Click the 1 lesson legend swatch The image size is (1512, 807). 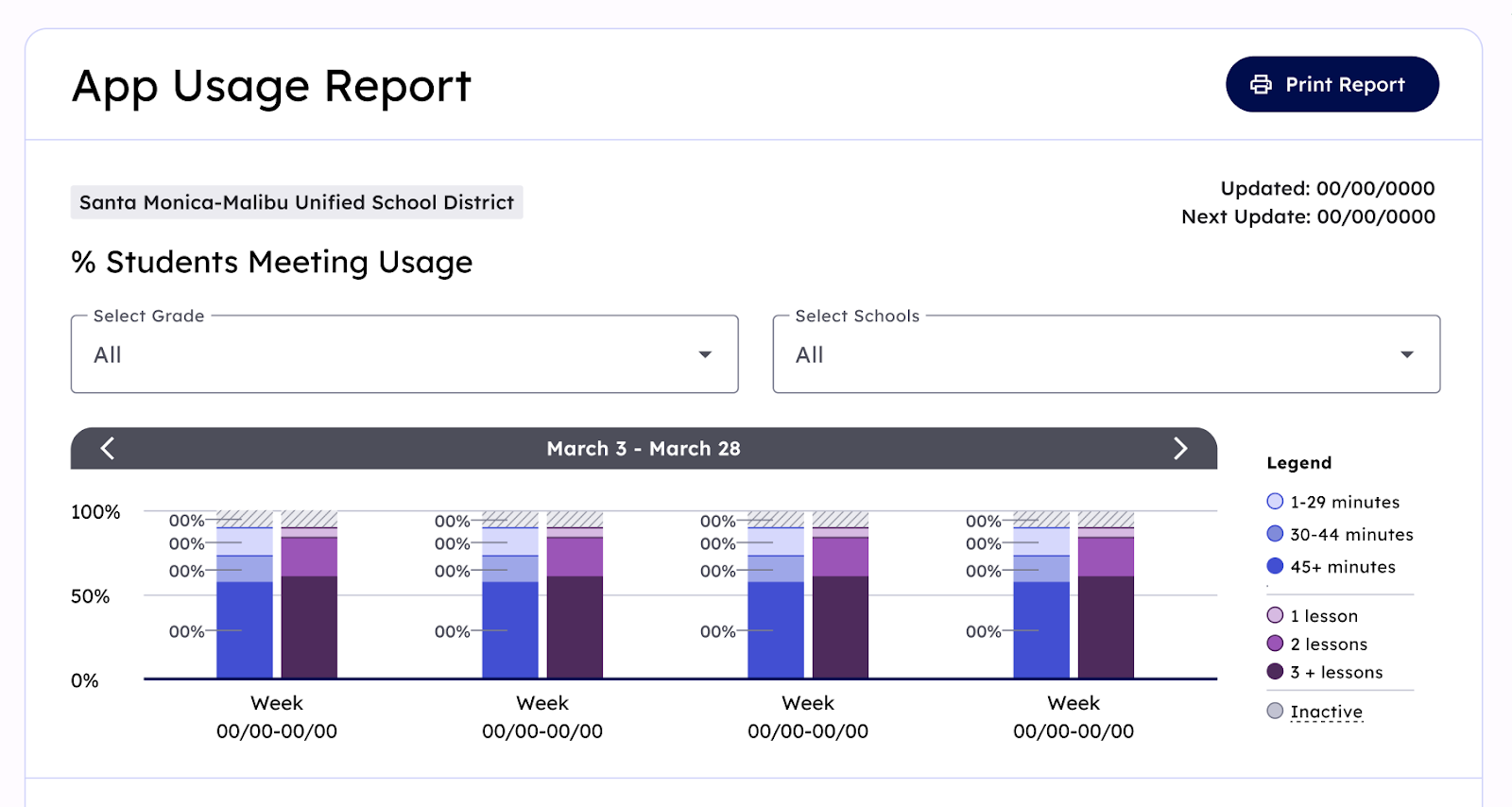pos(1275,615)
